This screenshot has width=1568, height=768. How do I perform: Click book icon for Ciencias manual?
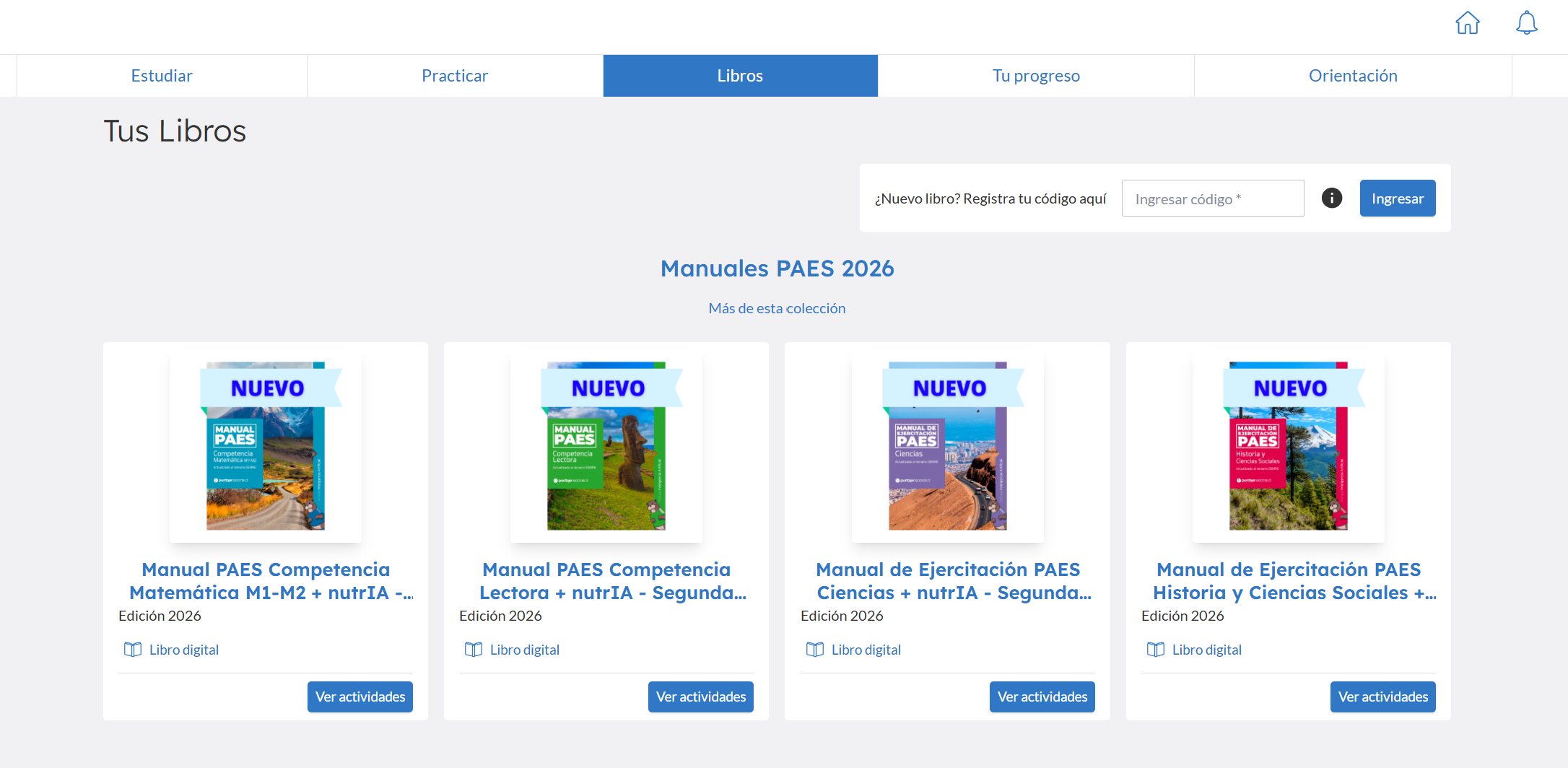814,650
